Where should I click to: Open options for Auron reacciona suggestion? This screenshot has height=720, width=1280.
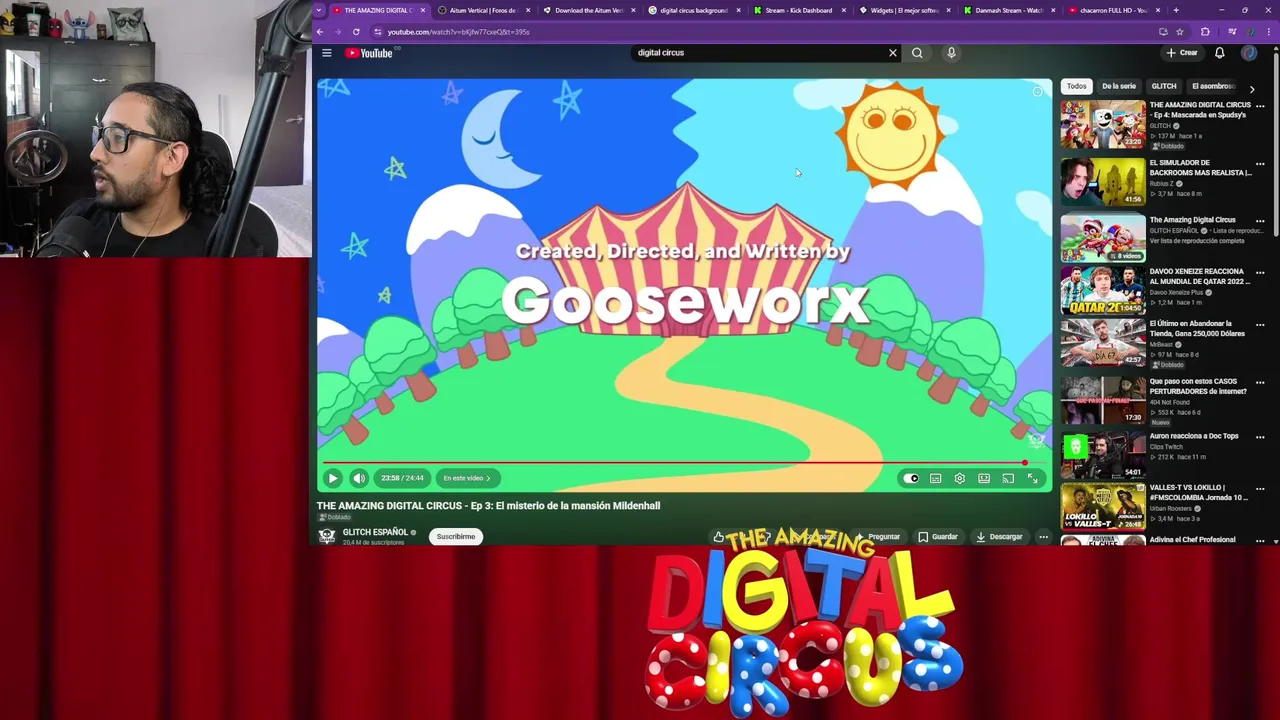tap(1260, 436)
